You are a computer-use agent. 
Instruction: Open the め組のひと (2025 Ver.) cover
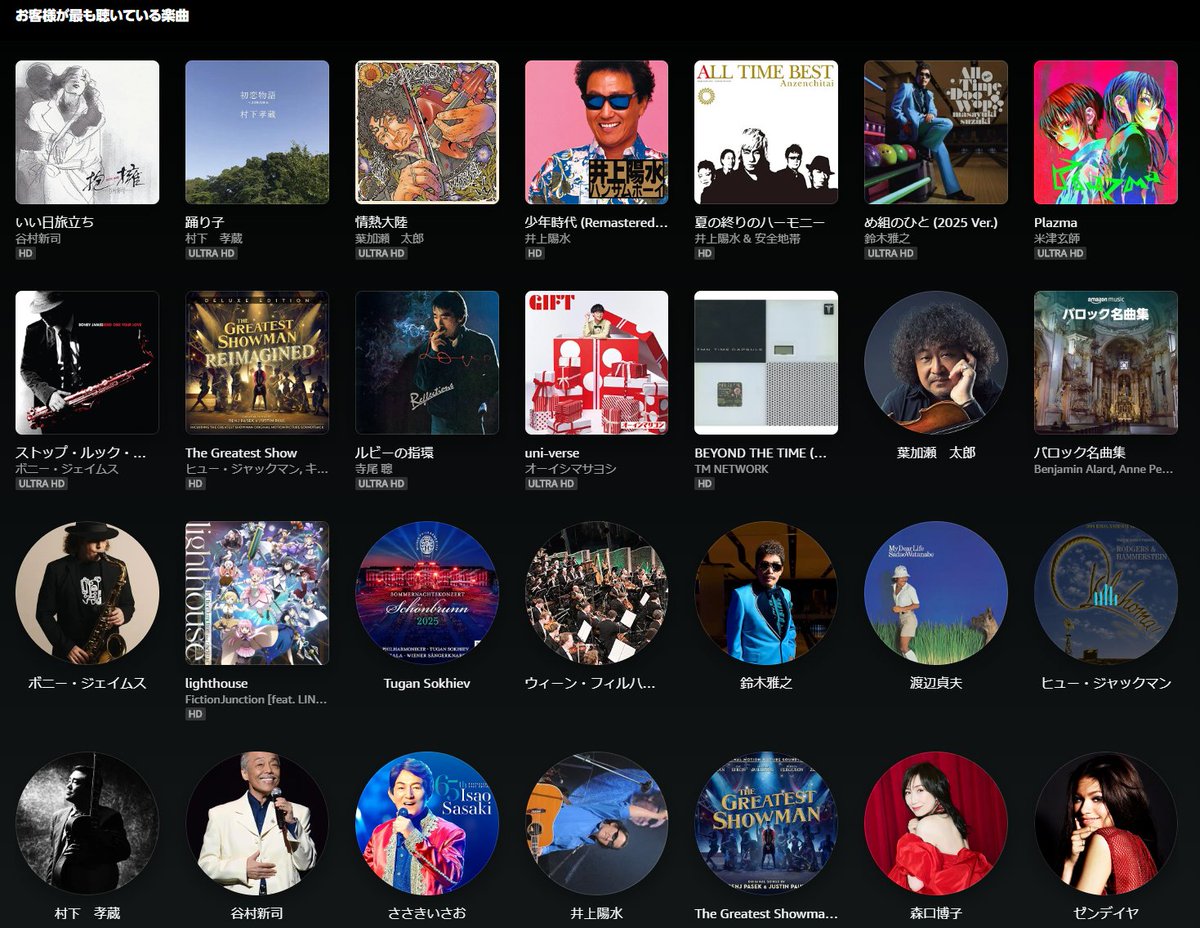tap(936, 132)
